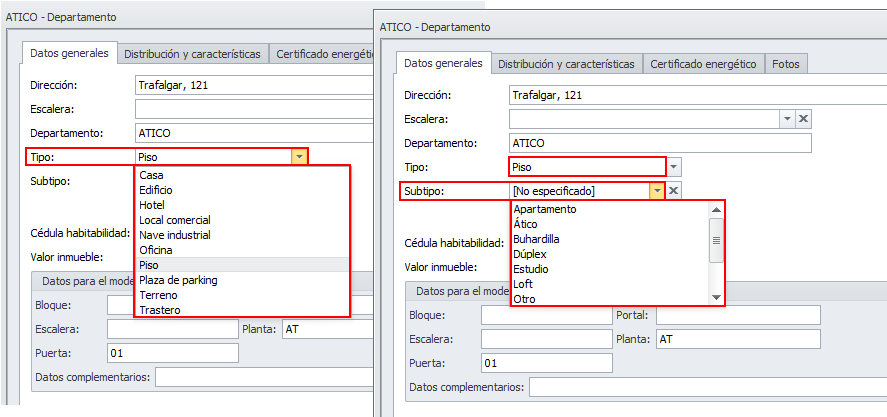Open the Escalera combo box dropdown arrow
887x417 pixels.
tap(787, 119)
